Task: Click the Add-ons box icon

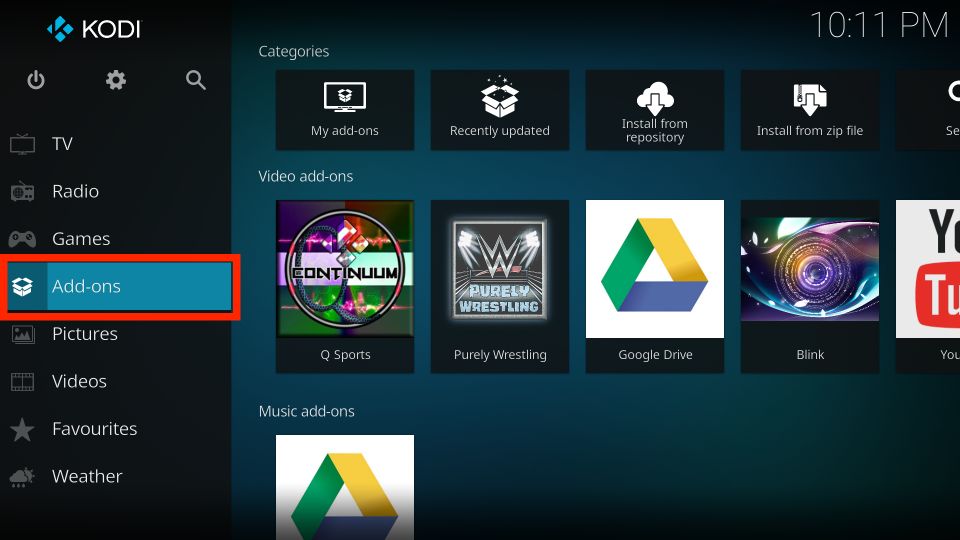Action: tap(23, 286)
